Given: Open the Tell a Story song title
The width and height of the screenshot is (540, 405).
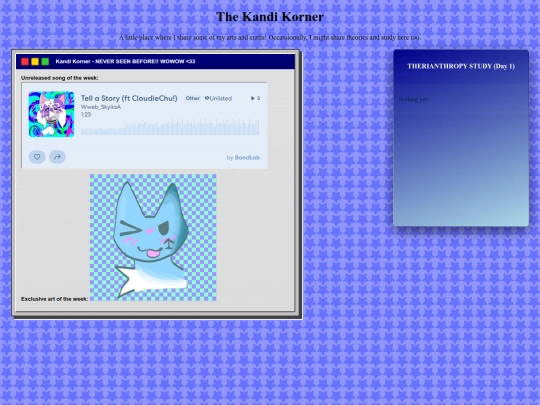Looking at the screenshot, I should tap(129, 98).
